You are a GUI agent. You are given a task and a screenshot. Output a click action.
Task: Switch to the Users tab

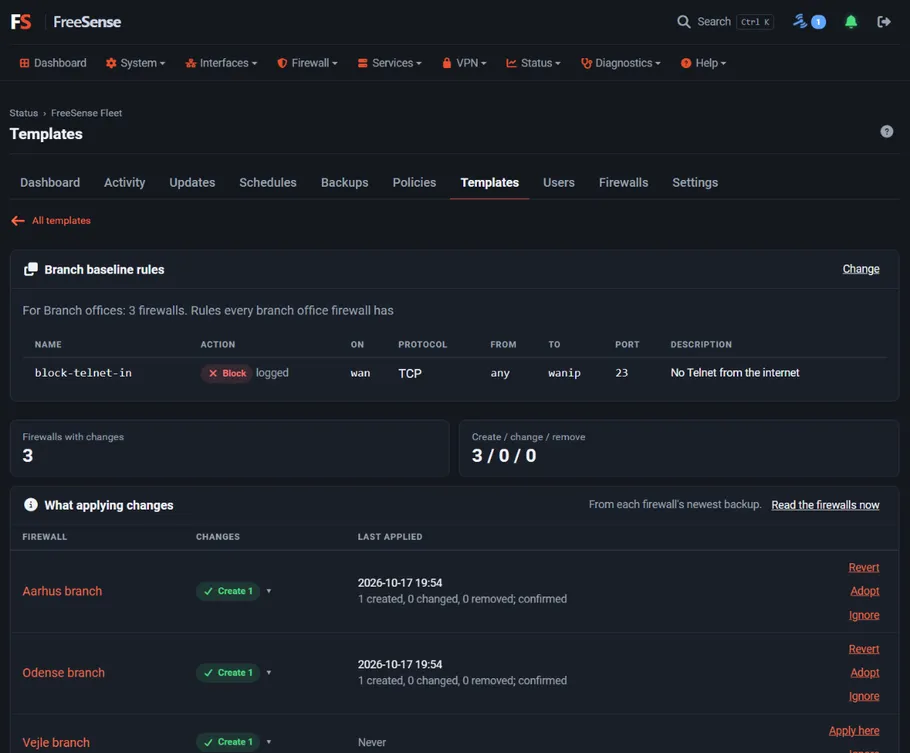click(x=559, y=182)
